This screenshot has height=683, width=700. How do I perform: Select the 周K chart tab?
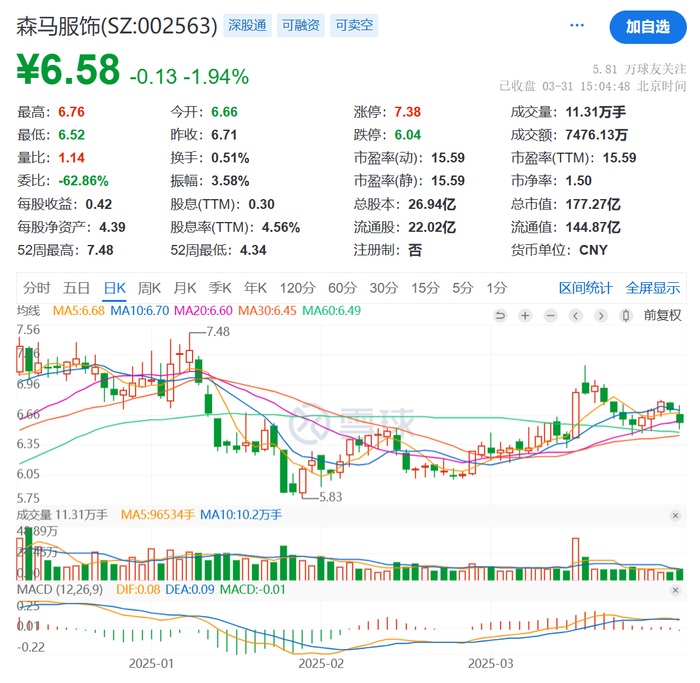(x=149, y=288)
